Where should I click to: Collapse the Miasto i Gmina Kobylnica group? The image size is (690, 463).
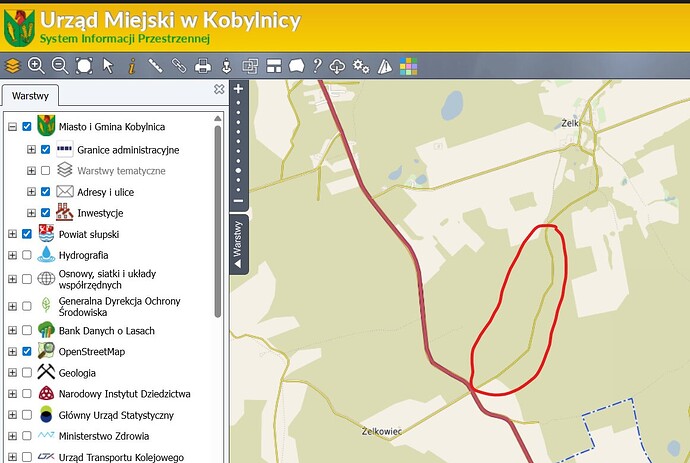click(12, 127)
